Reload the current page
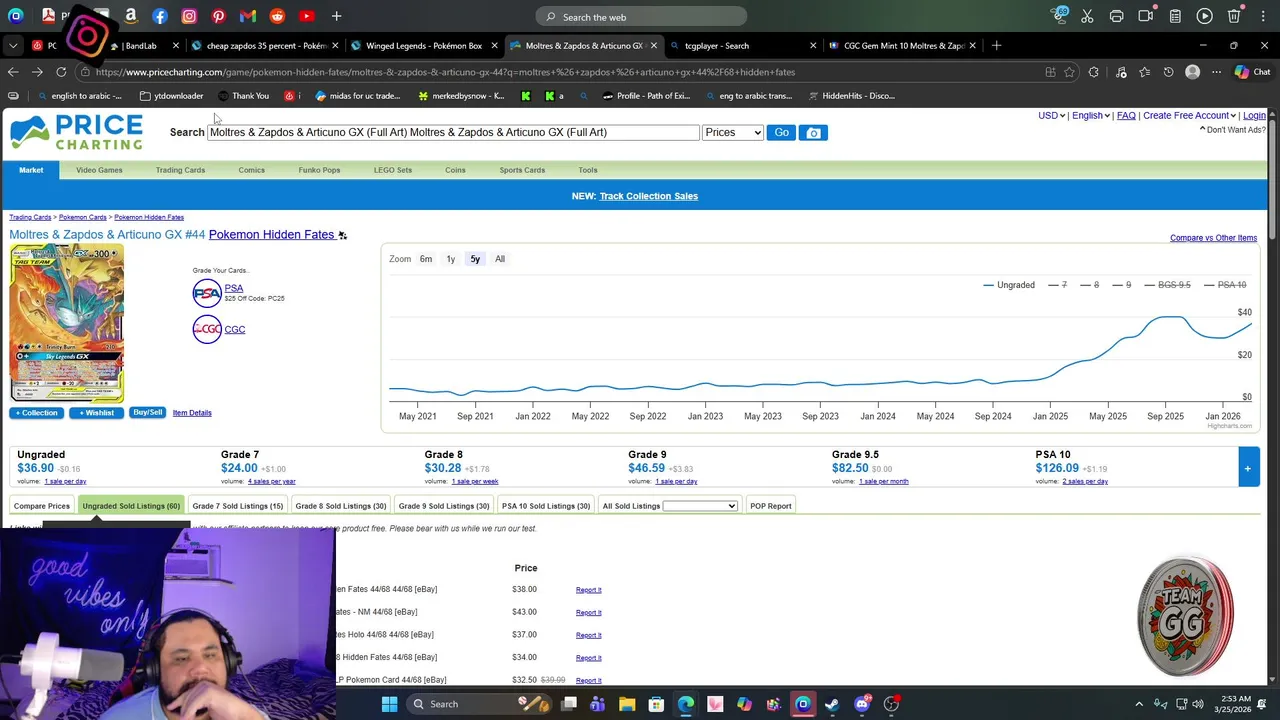This screenshot has height=720, width=1280. coord(61,72)
